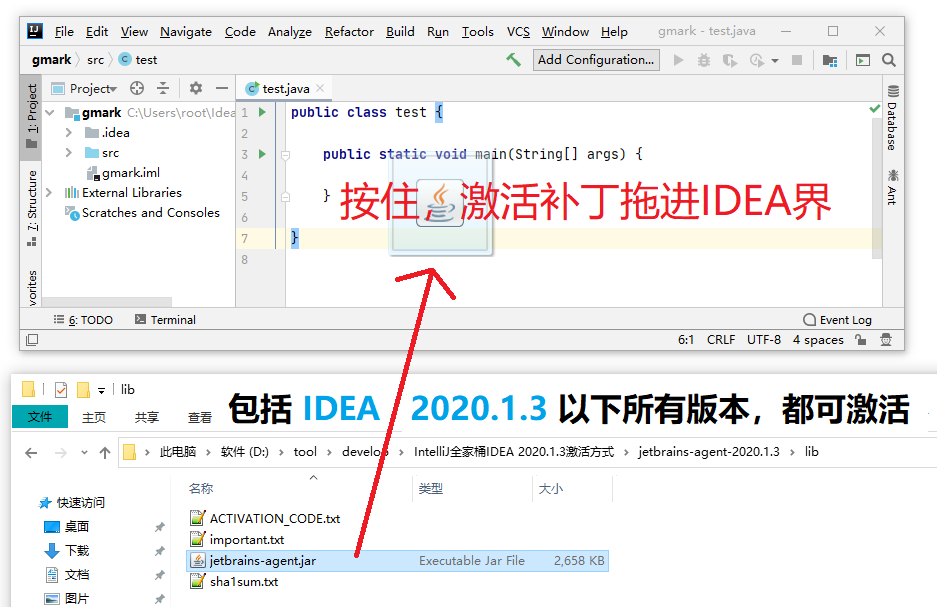Click the Profiler run icon

757,60
